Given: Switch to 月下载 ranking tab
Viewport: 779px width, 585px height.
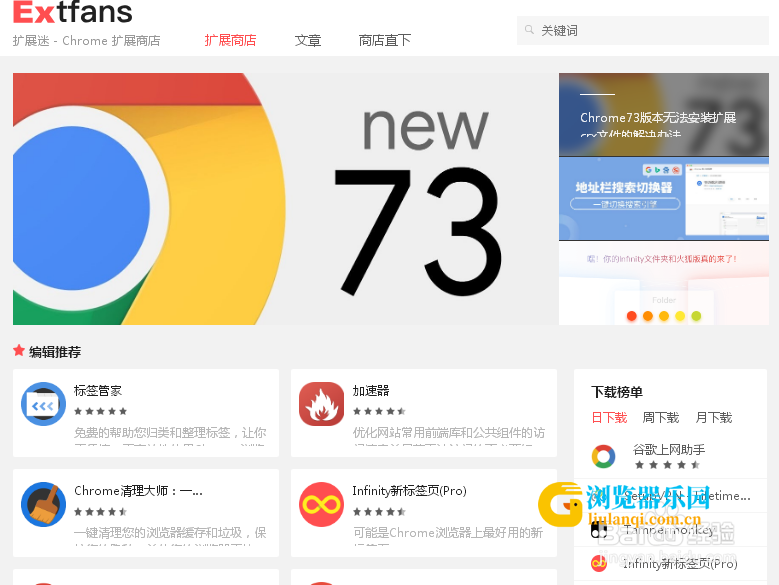Looking at the screenshot, I should click(x=713, y=418).
